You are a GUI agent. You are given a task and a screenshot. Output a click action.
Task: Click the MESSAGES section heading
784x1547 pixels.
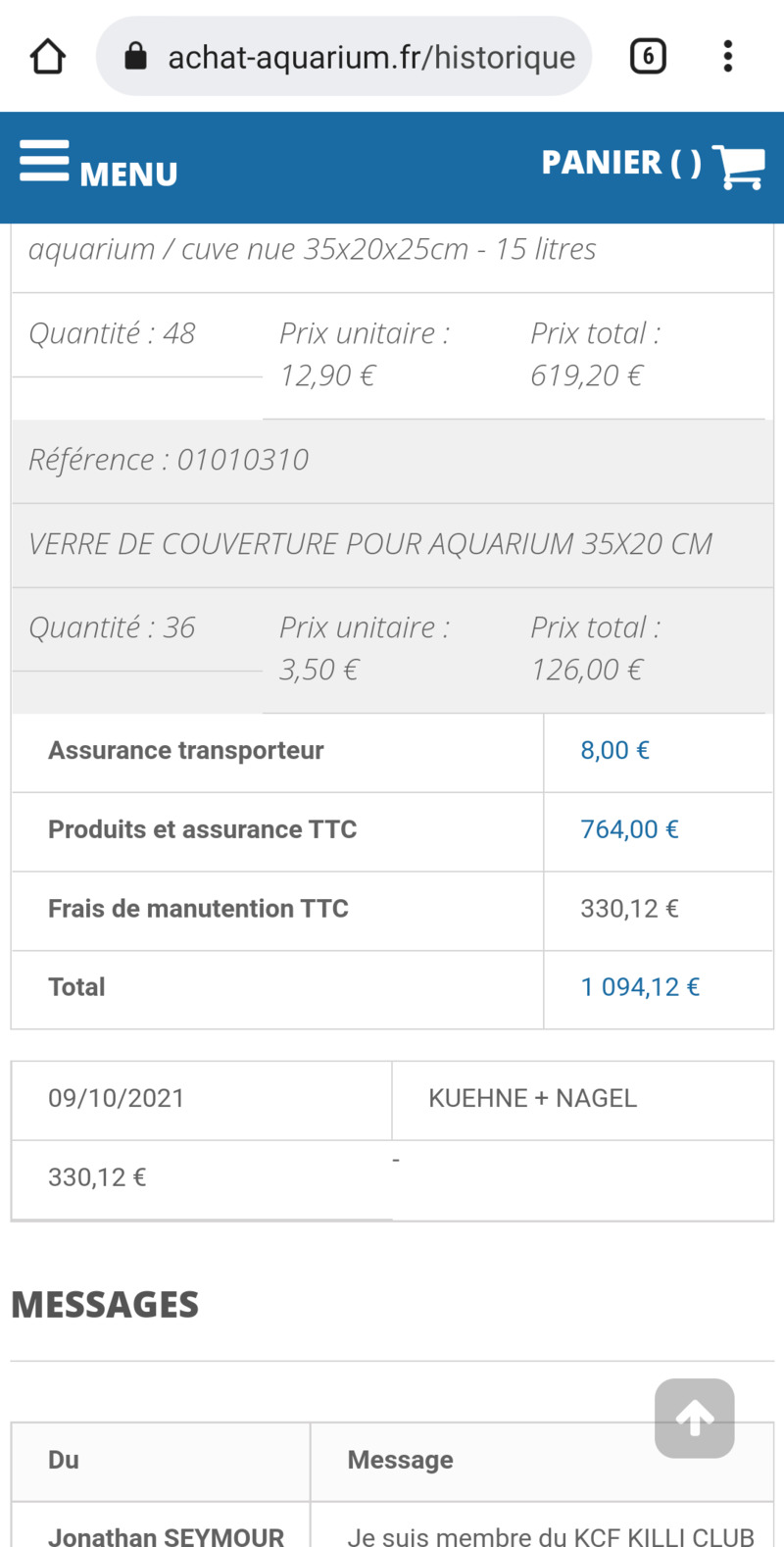click(105, 1305)
